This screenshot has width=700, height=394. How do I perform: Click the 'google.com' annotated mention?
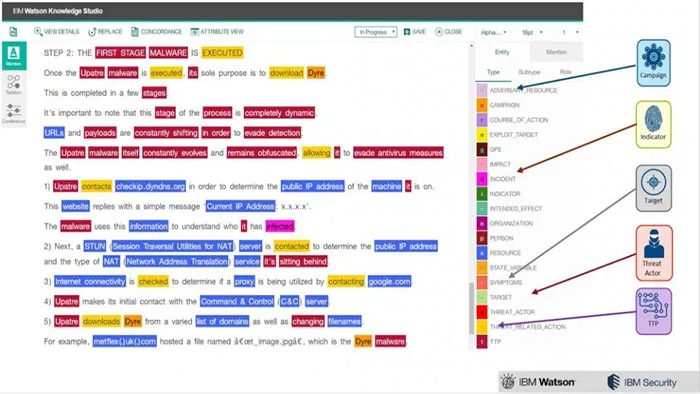[389, 282]
